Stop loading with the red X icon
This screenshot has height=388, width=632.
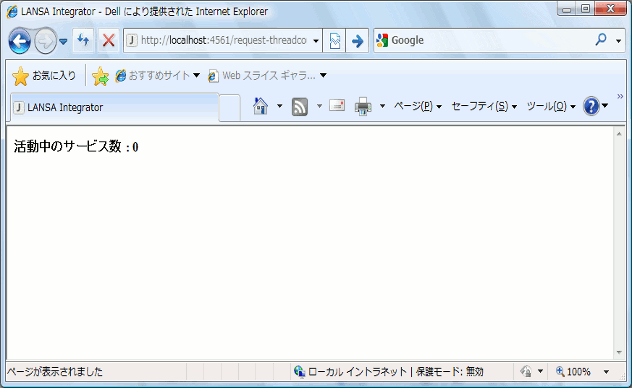108,40
